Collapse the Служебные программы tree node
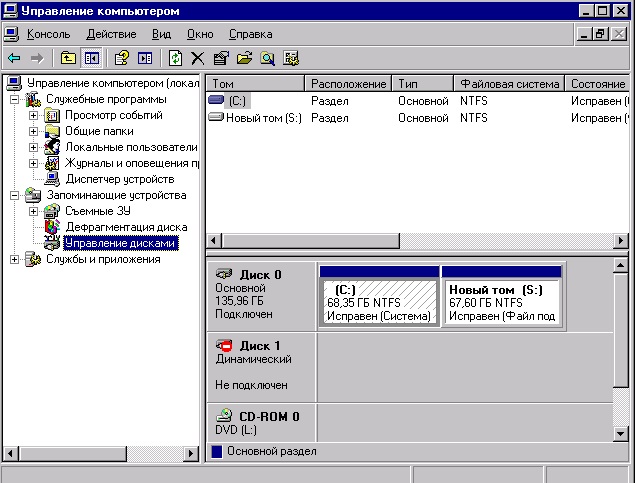The height and width of the screenshot is (483, 635). (x=15, y=99)
